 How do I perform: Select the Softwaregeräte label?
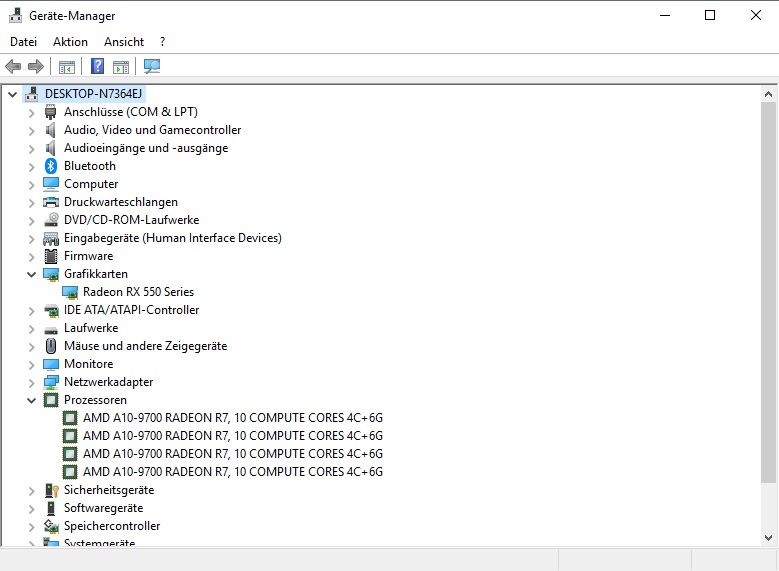(103, 508)
